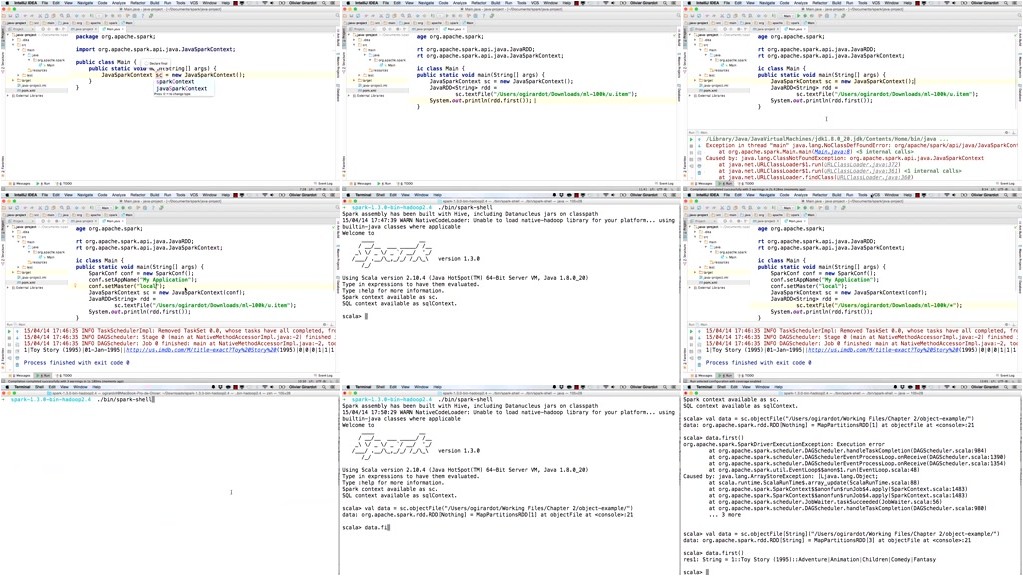
Task: Open the frame showing the NoClassDefFoundError exception
Action: [x=852, y=96]
